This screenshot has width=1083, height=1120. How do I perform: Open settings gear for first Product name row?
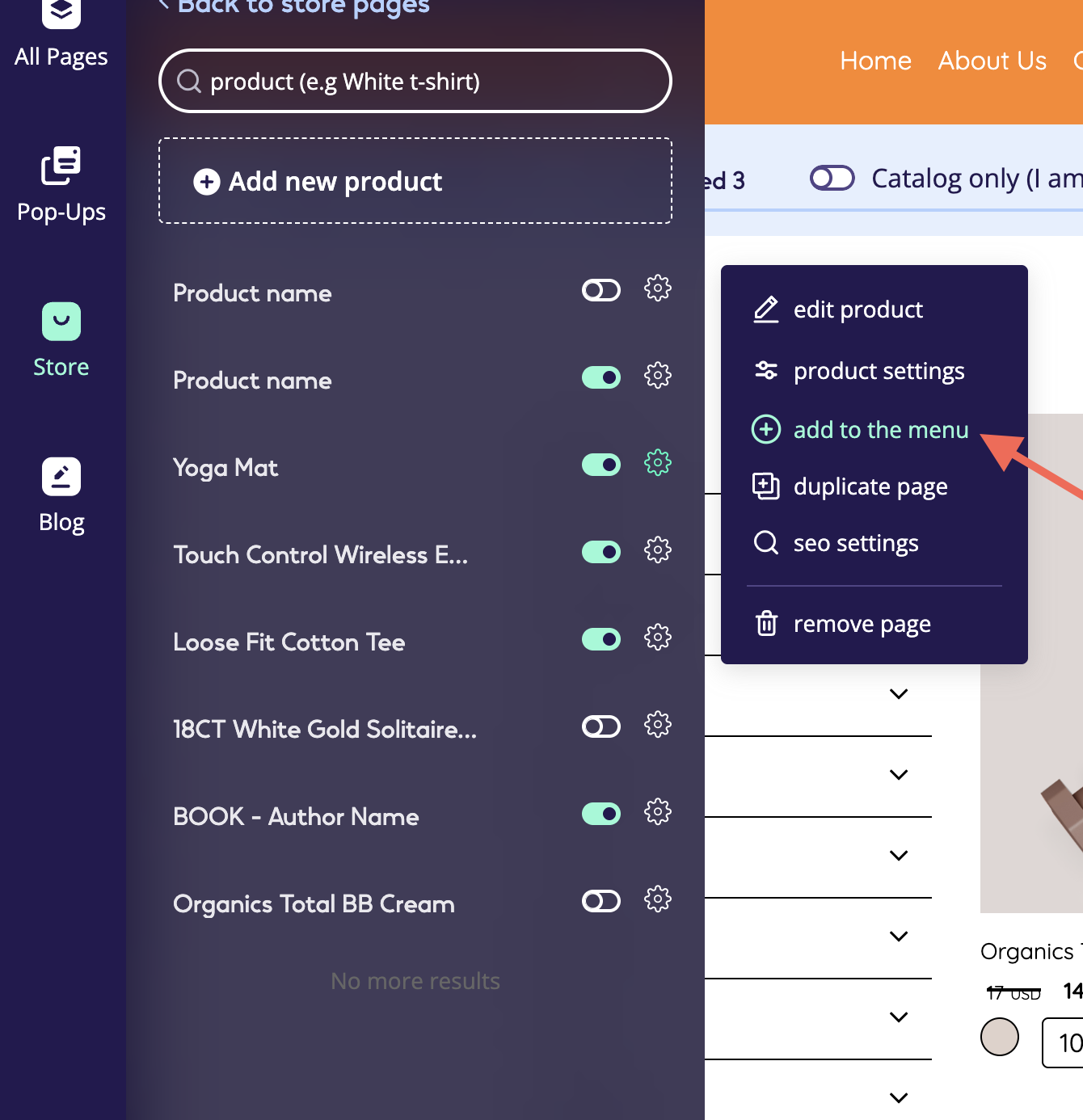tap(658, 288)
